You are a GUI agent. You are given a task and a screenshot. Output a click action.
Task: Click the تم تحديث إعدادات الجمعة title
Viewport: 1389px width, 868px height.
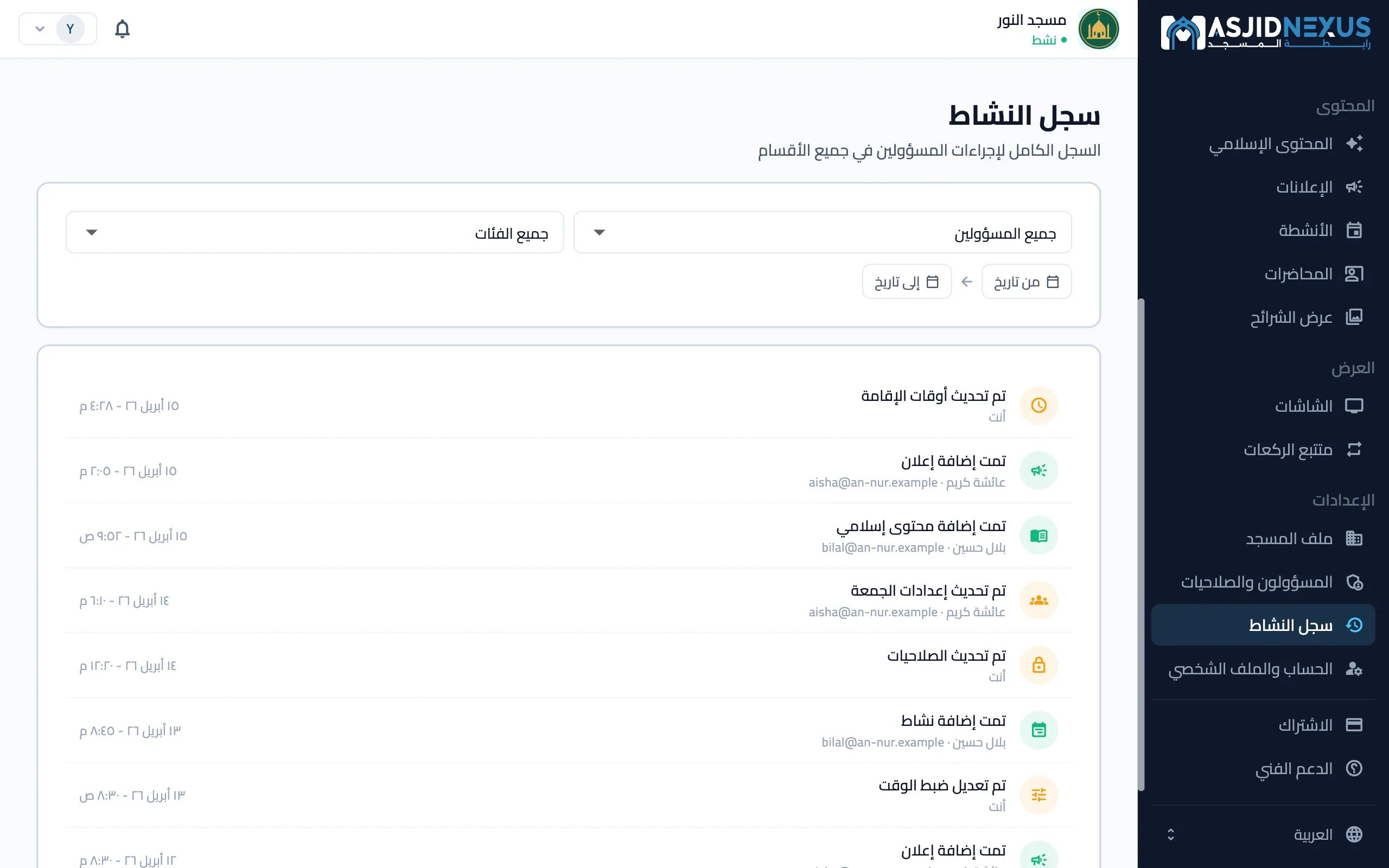(928, 591)
